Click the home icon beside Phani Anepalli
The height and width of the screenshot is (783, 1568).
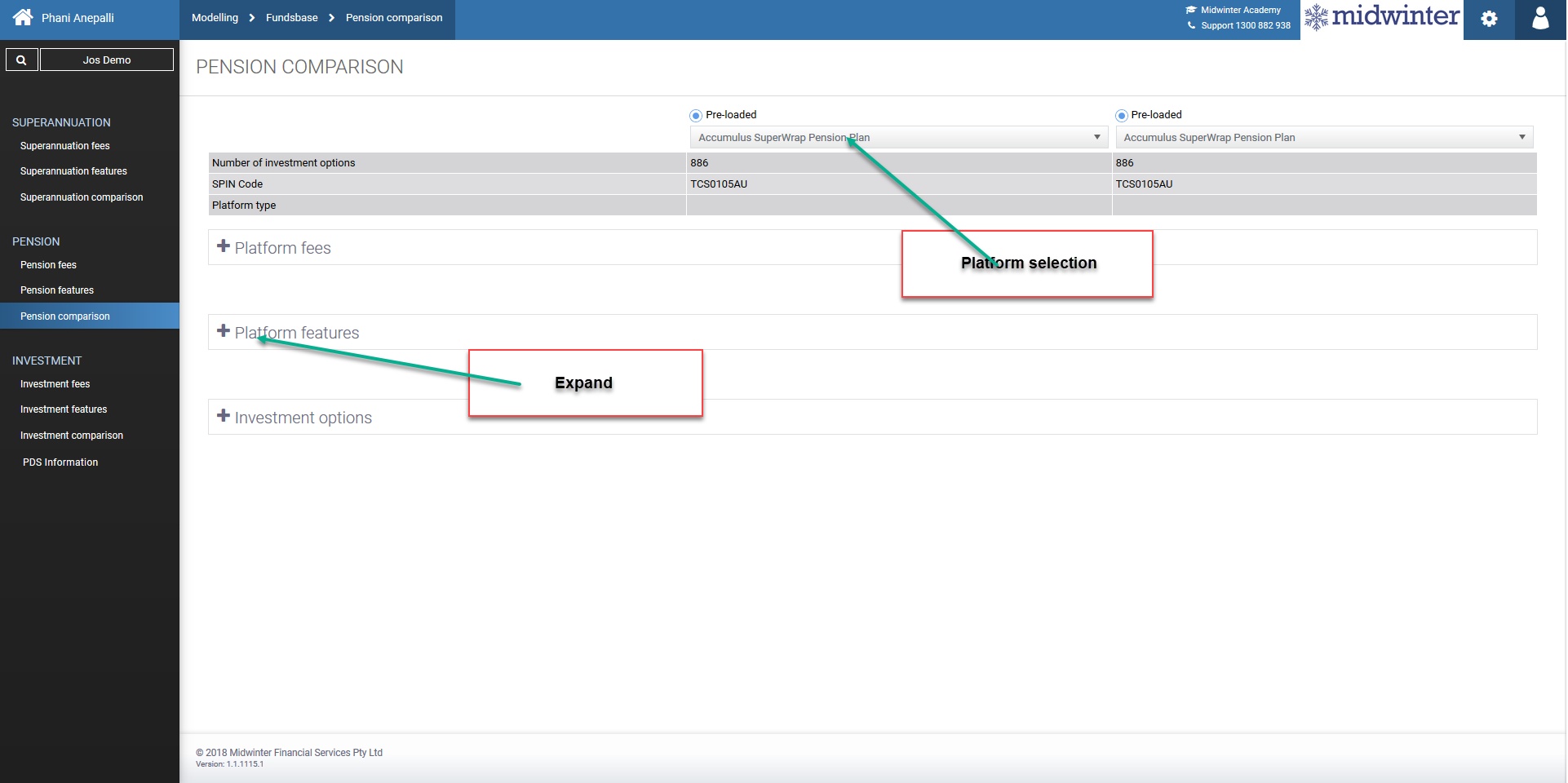point(23,17)
